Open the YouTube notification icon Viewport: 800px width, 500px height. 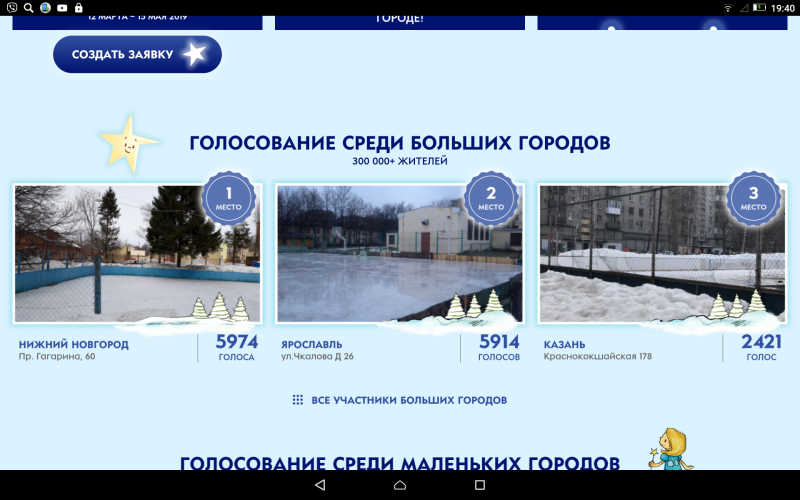62,8
